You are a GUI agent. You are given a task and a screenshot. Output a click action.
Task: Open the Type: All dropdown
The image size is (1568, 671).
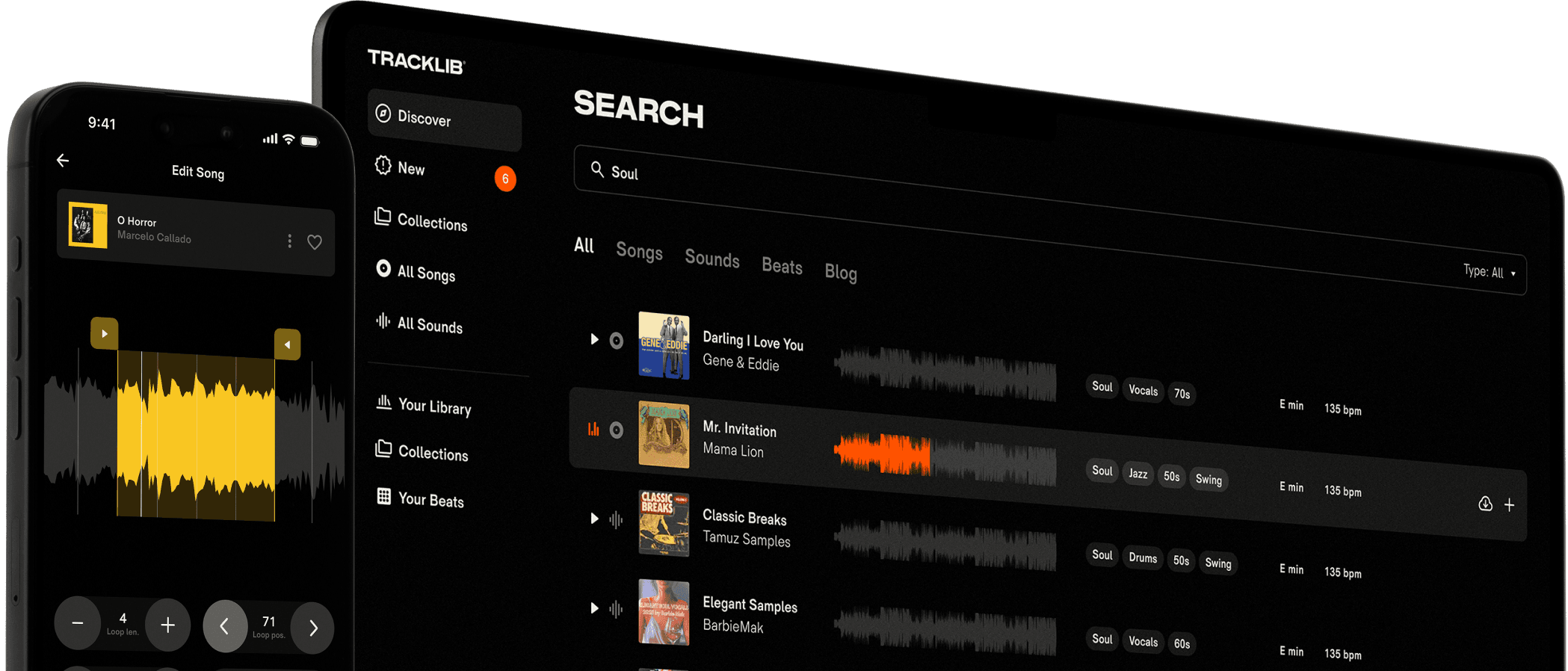[1490, 272]
